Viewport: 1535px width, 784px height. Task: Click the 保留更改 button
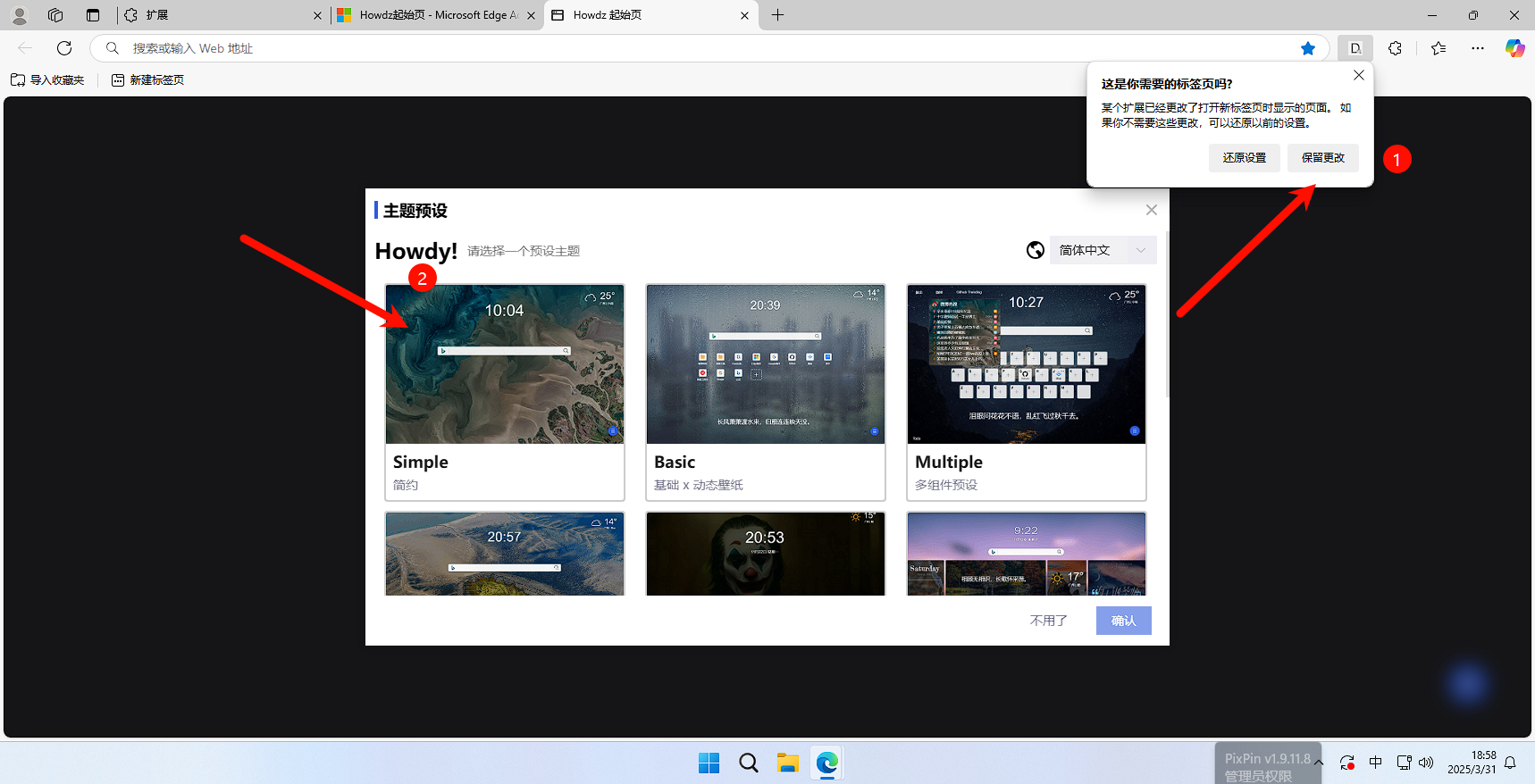pos(1323,158)
